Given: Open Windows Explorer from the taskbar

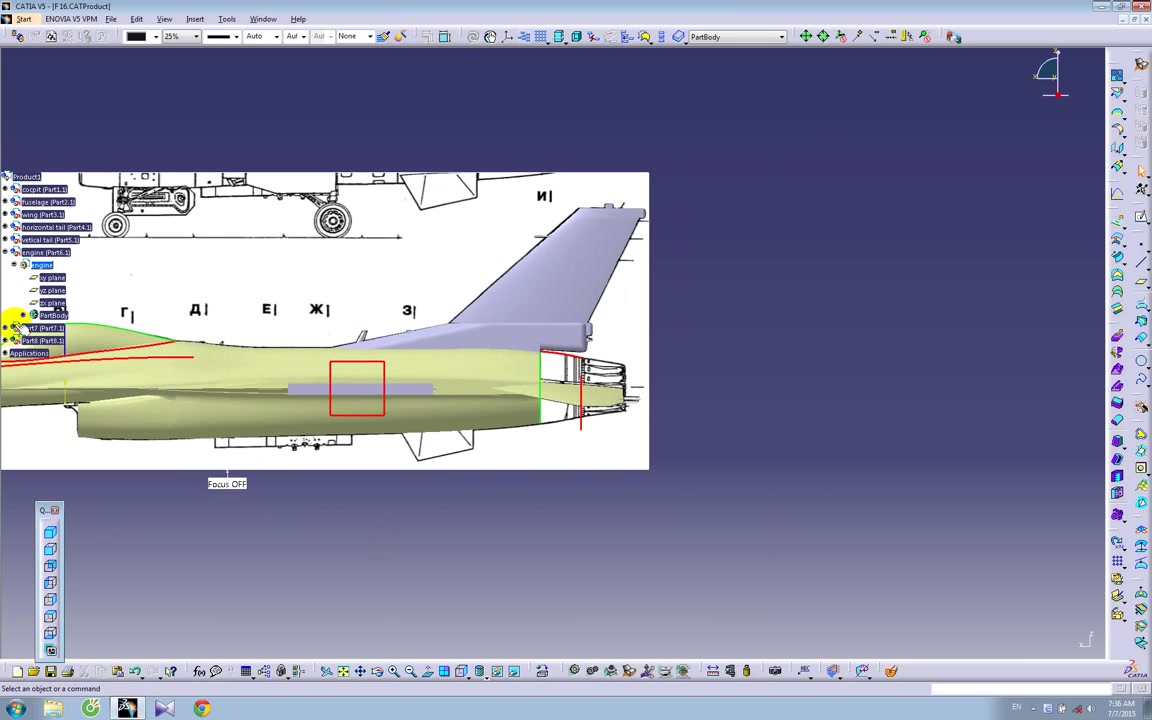Looking at the screenshot, I should (54, 708).
